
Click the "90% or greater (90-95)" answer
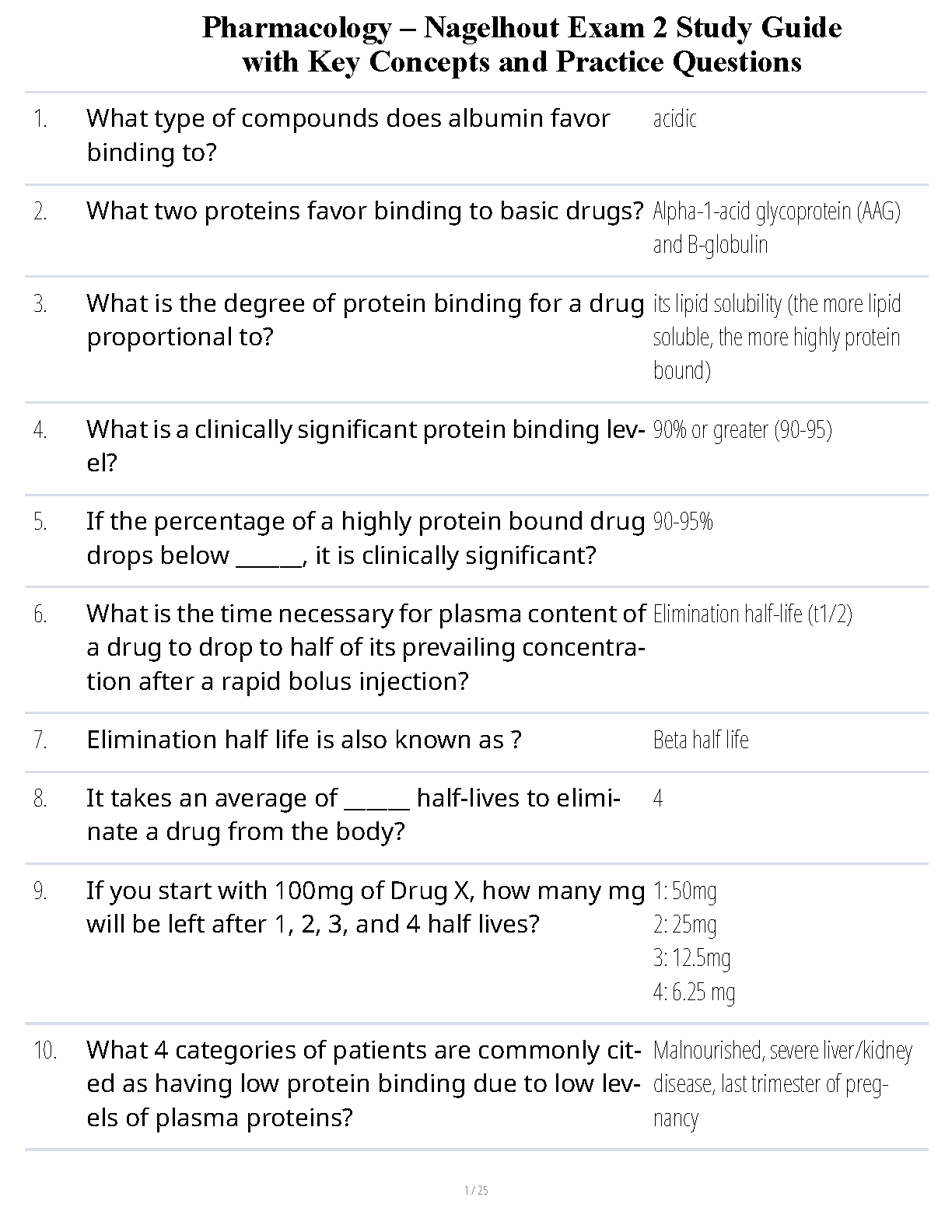(x=742, y=429)
